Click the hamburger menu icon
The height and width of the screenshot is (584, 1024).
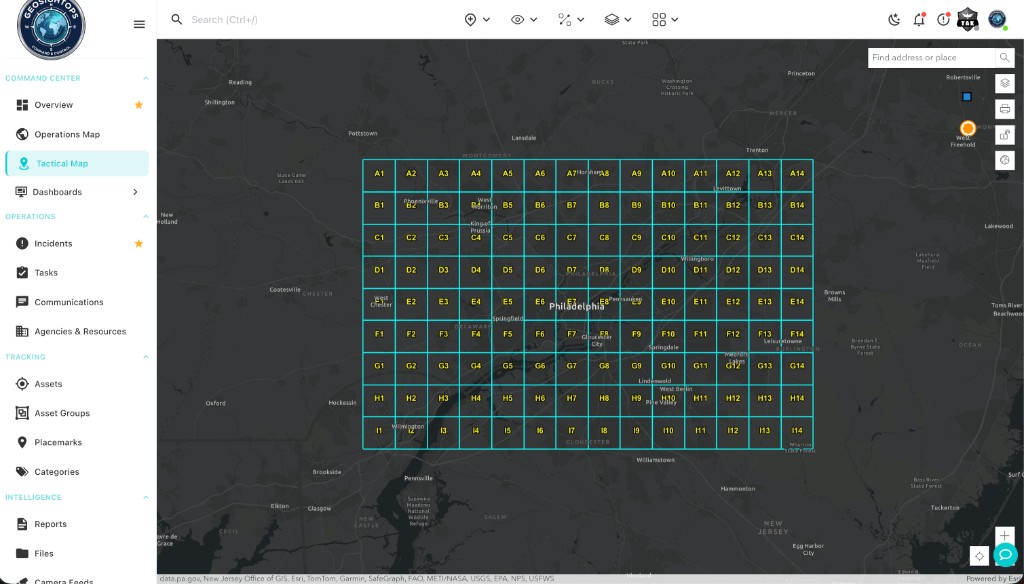click(139, 24)
